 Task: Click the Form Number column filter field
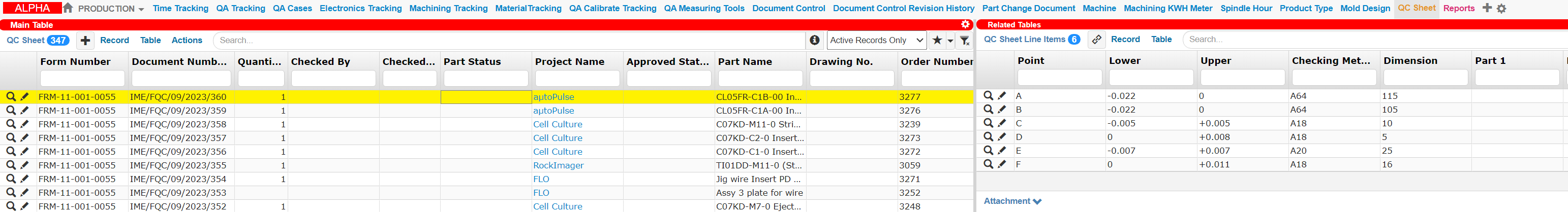pos(82,79)
